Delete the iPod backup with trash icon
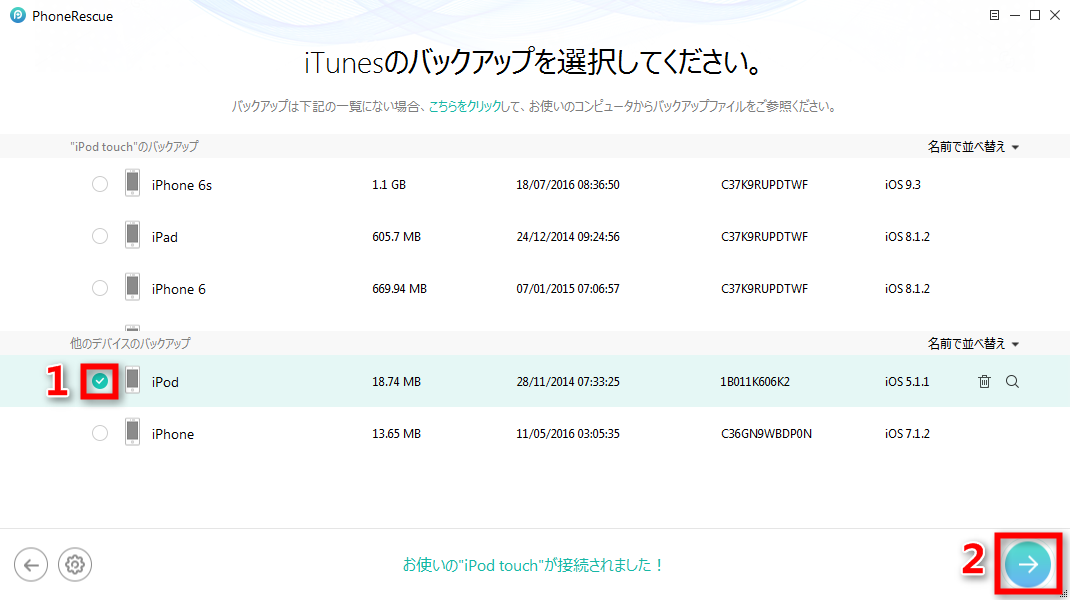1070x600 pixels. [x=984, y=382]
